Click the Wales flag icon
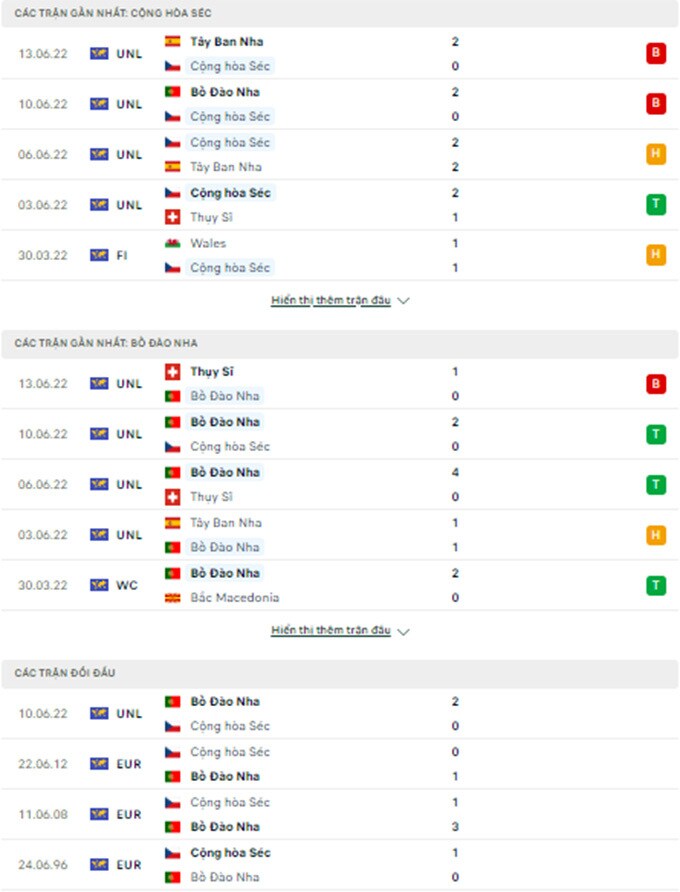 point(172,243)
